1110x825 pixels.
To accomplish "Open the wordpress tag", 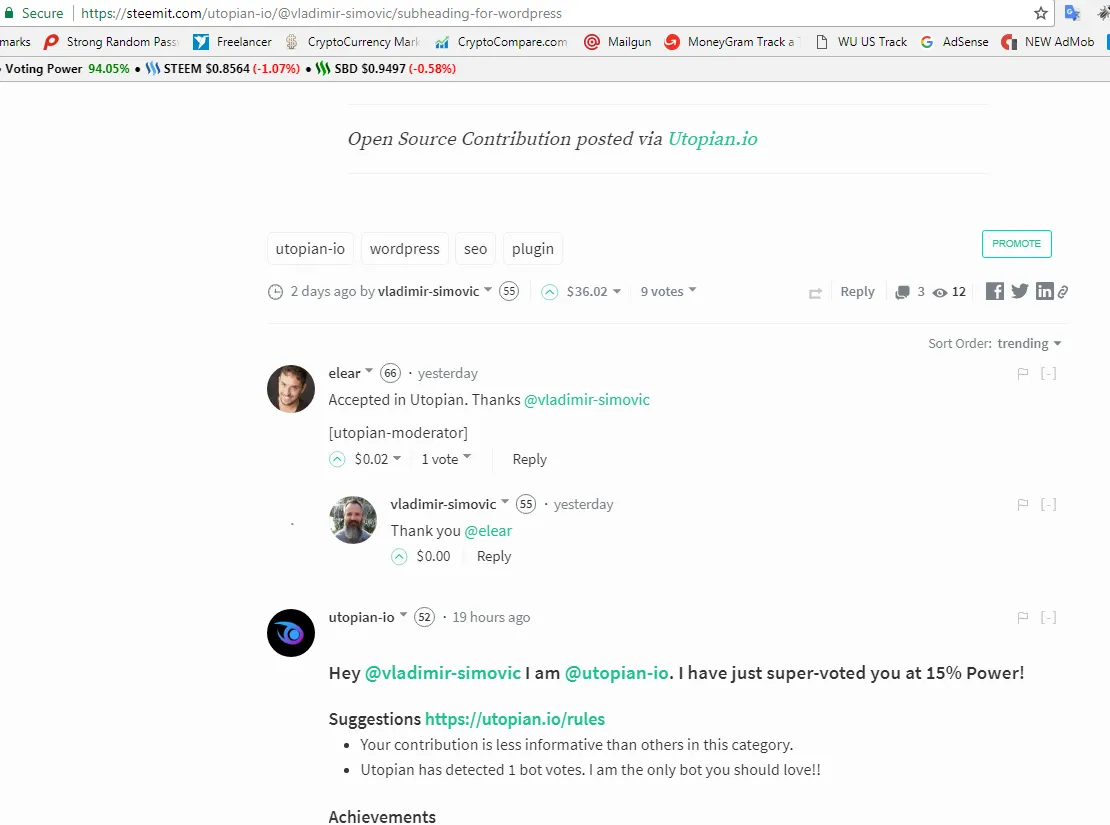I will coord(404,249).
